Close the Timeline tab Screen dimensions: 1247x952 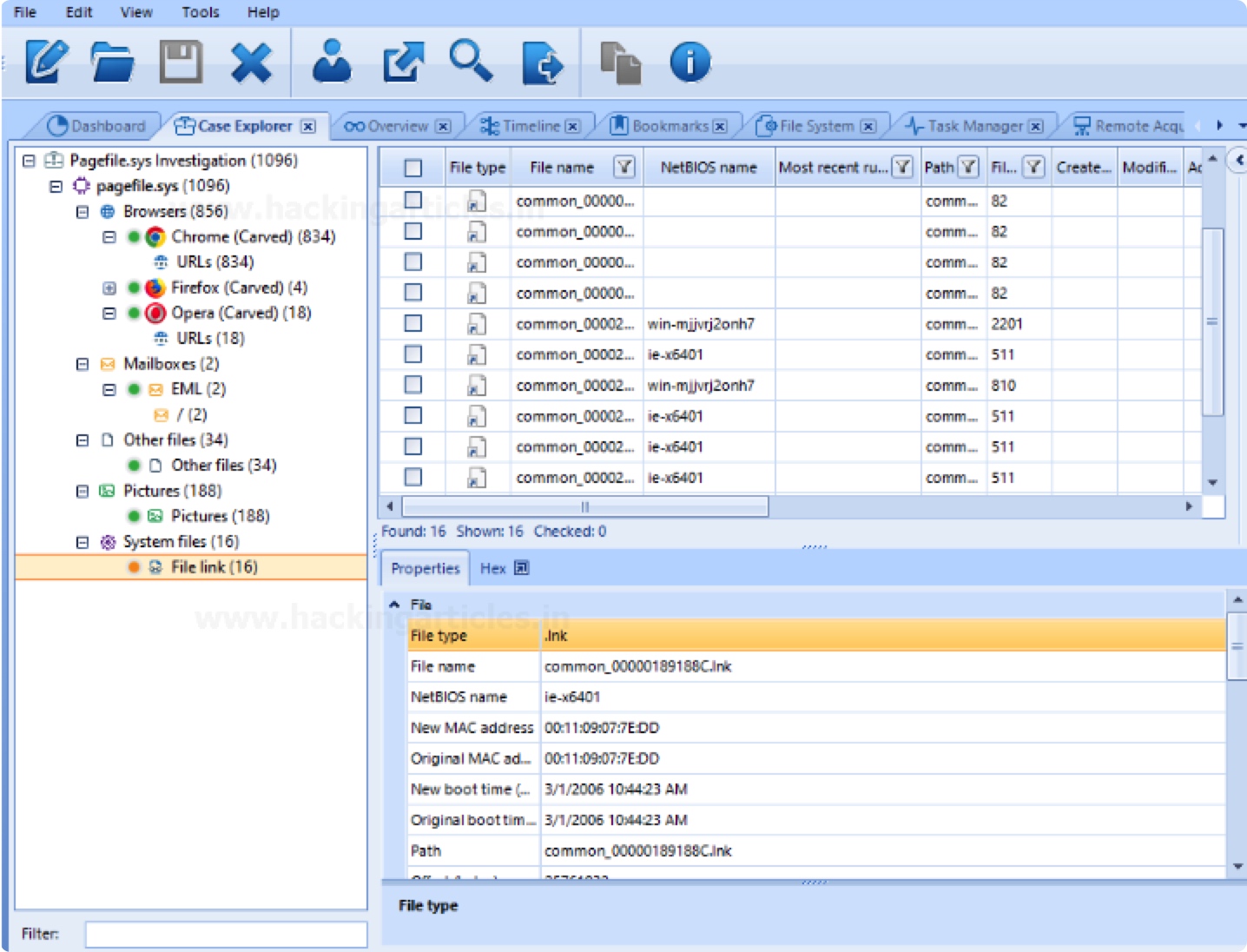tap(572, 126)
